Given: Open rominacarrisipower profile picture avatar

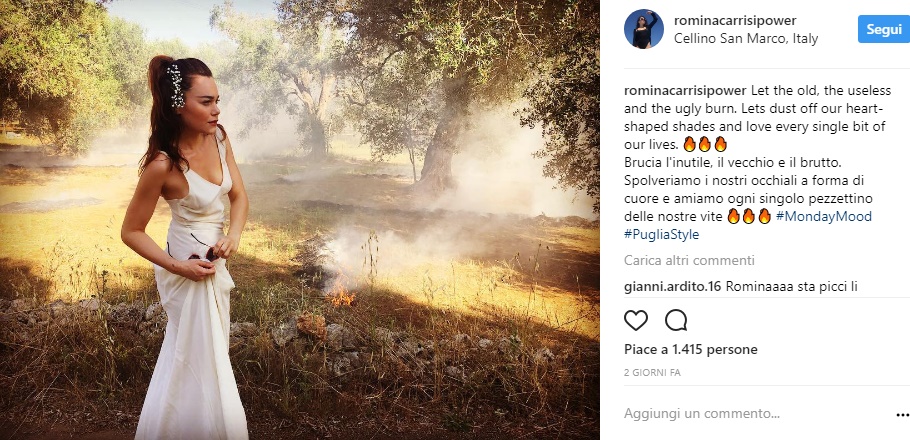Looking at the screenshot, I should tap(644, 29).
